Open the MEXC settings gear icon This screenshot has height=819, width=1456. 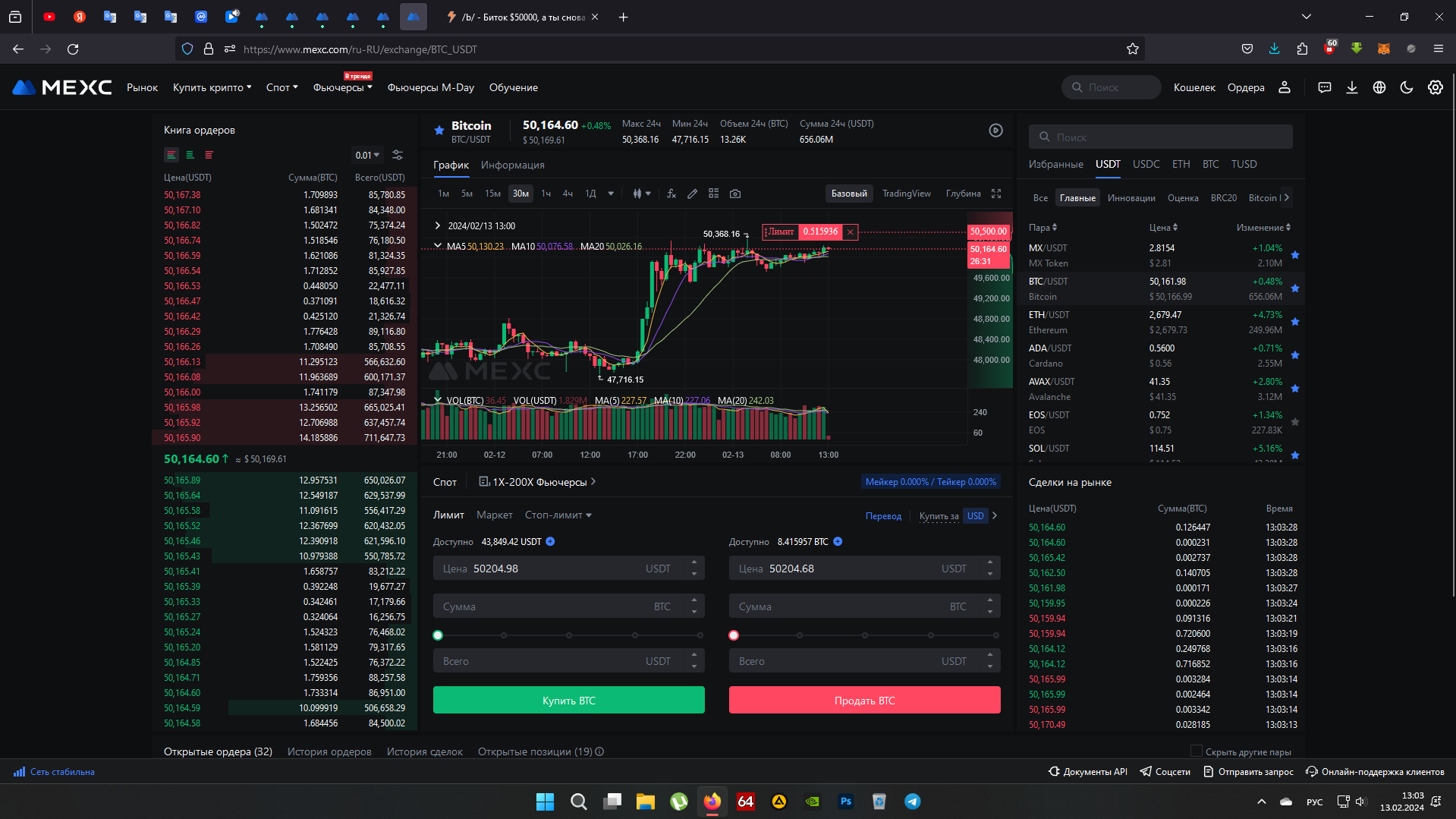pyautogui.click(x=1436, y=87)
